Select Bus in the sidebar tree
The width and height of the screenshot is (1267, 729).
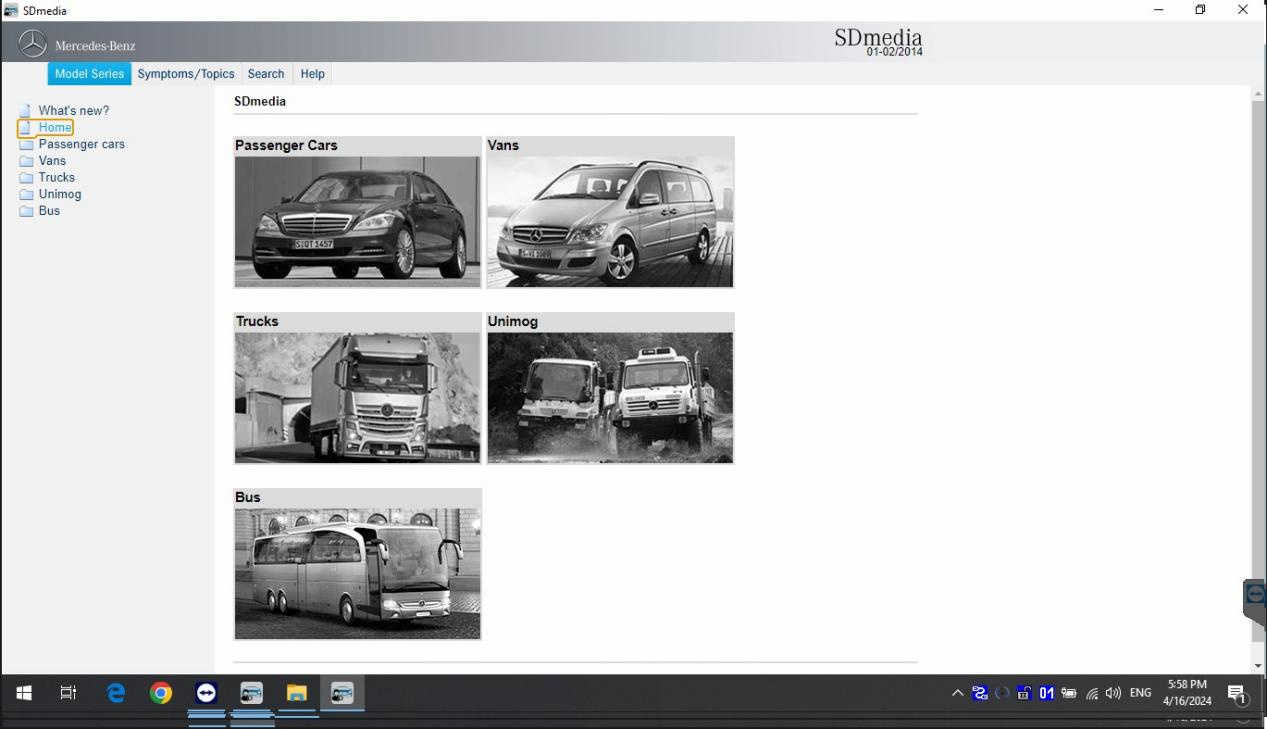click(49, 211)
